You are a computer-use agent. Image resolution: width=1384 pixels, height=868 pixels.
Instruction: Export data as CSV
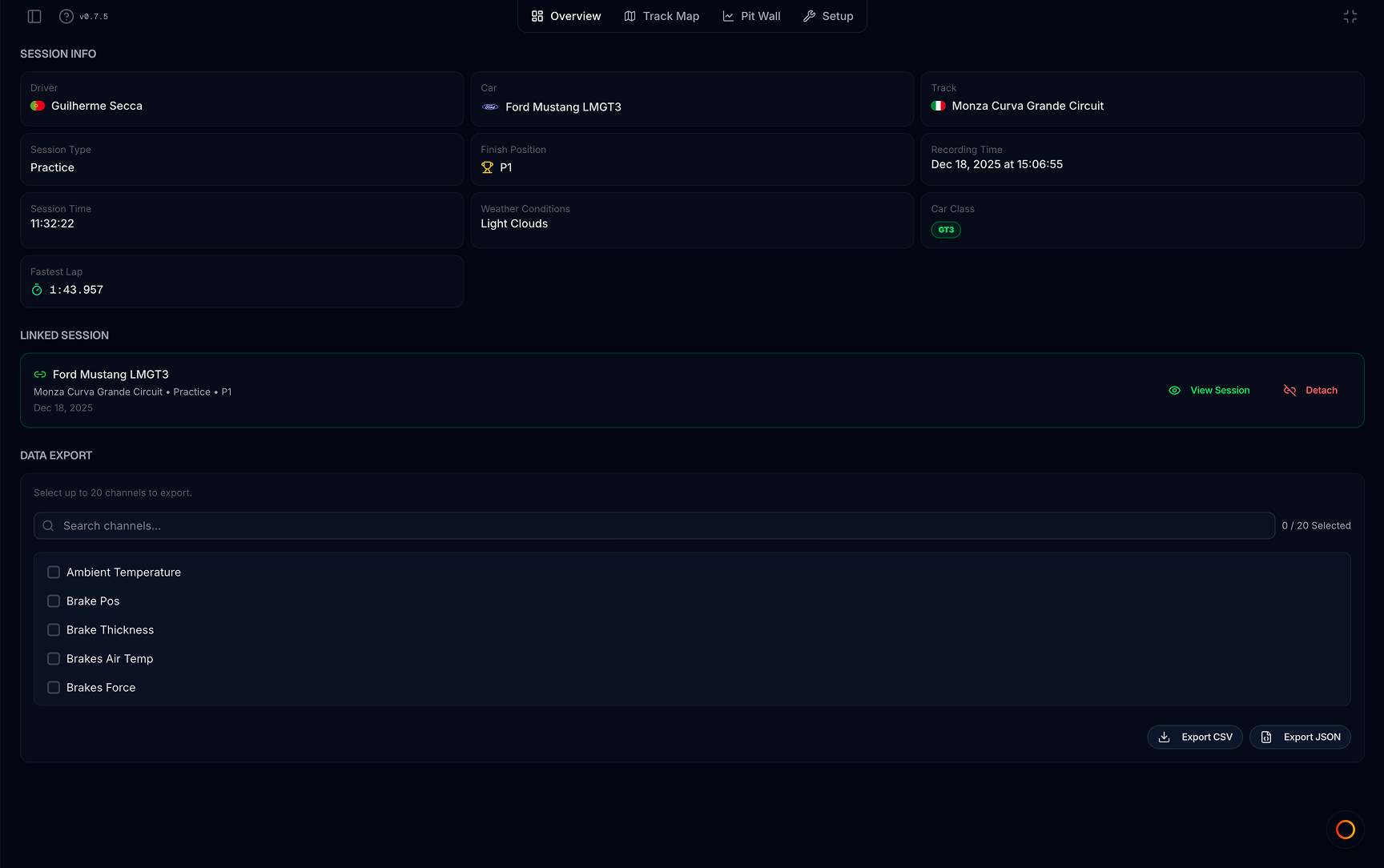1195,737
